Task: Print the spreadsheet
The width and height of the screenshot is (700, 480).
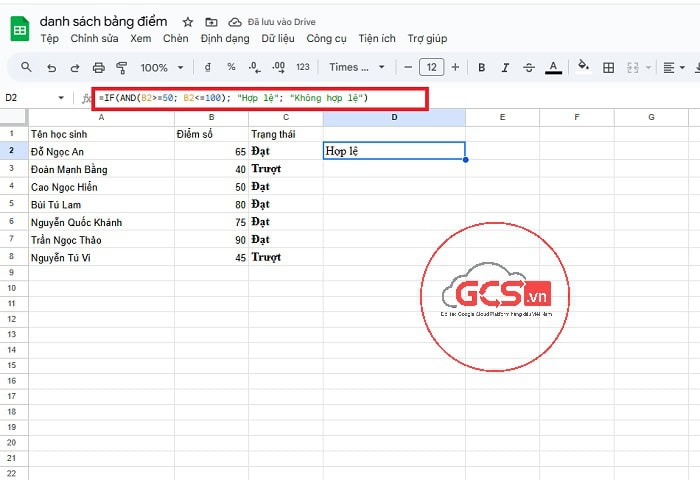Action: pyautogui.click(x=98, y=68)
